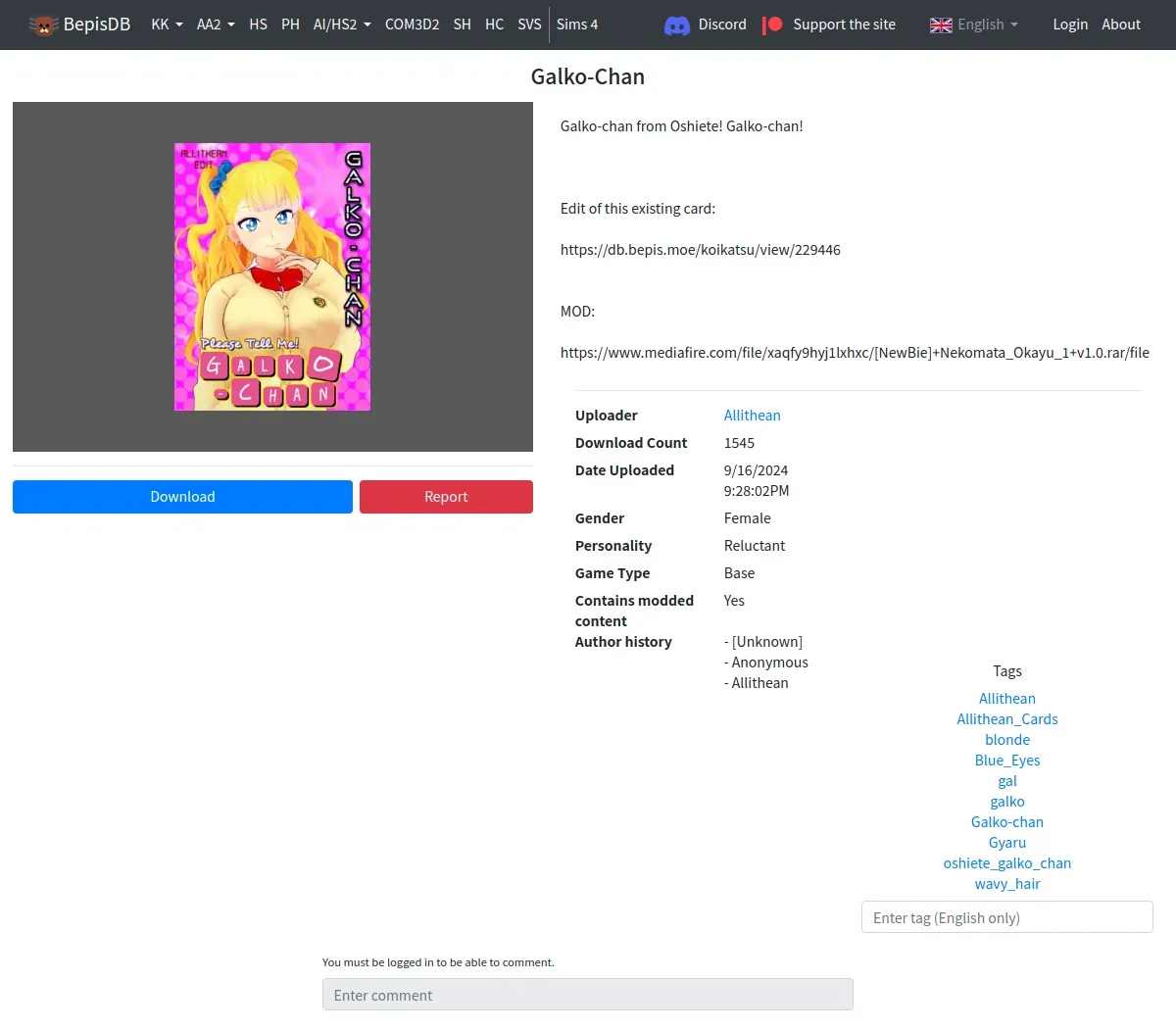Select the wavy_hair tag

coord(1007,884)
